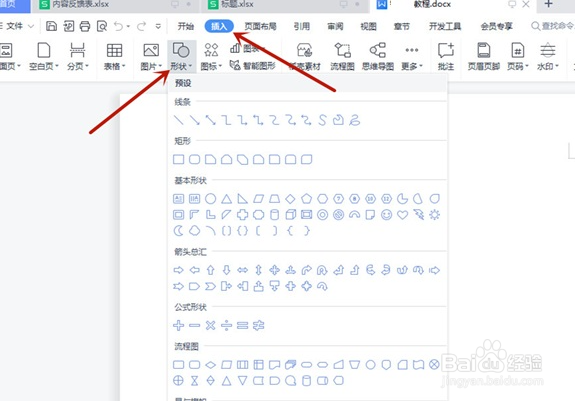Viewport: 575px width, 401px height.
Task: Insert a 智能图形 smart graphic
Action: tap(253, 66)
